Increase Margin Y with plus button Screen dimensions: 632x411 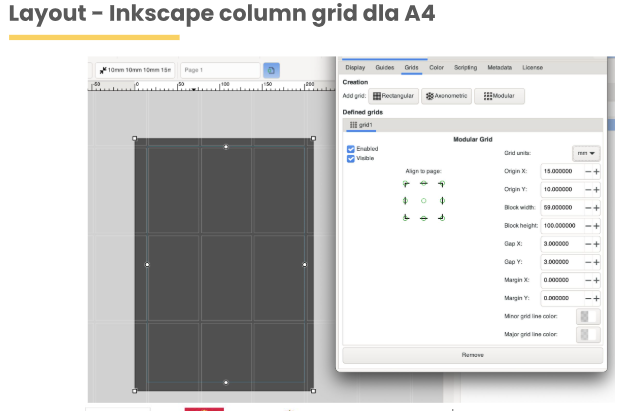(597, 299)
